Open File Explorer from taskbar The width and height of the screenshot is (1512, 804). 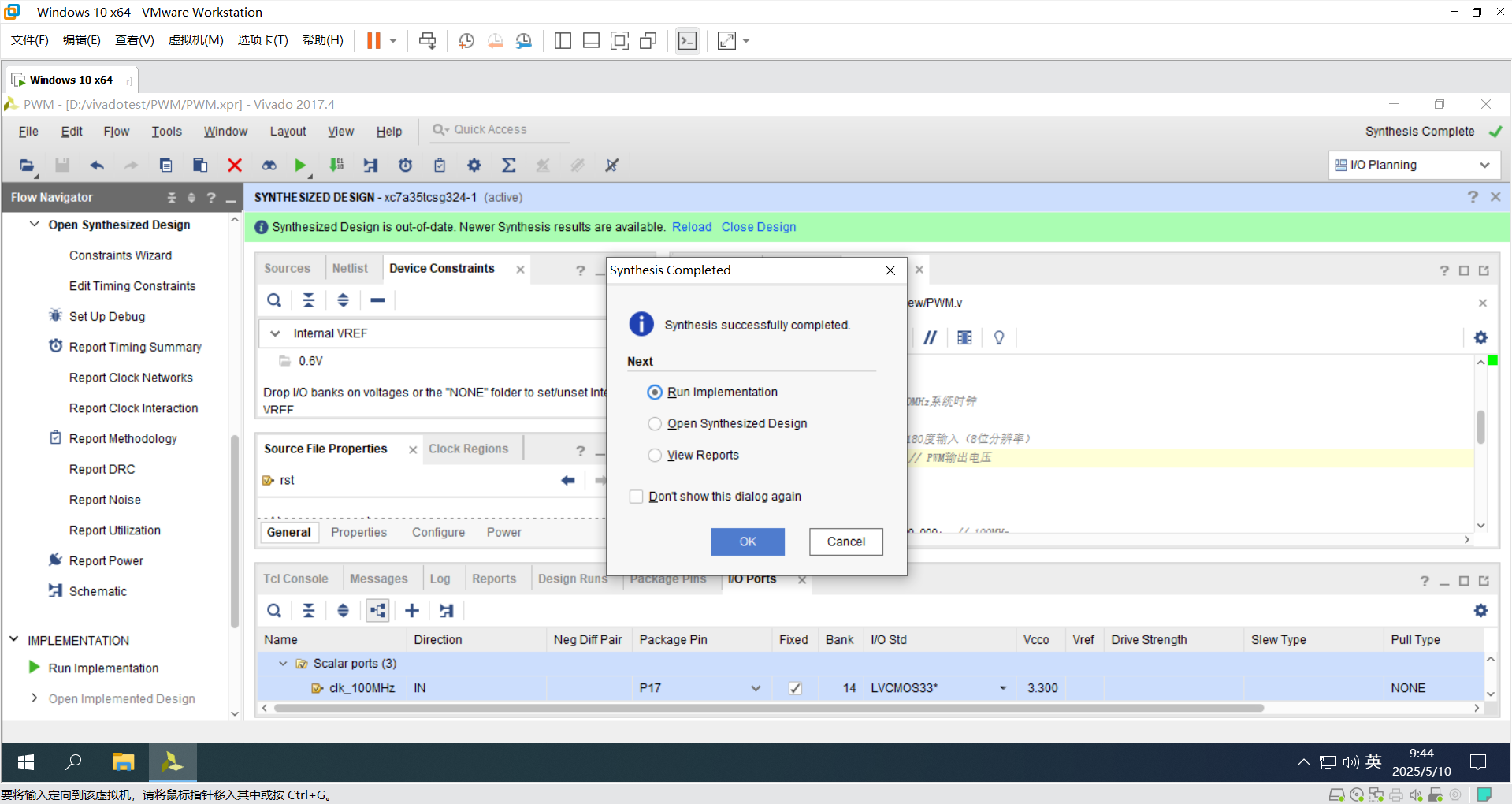(123, 762)
